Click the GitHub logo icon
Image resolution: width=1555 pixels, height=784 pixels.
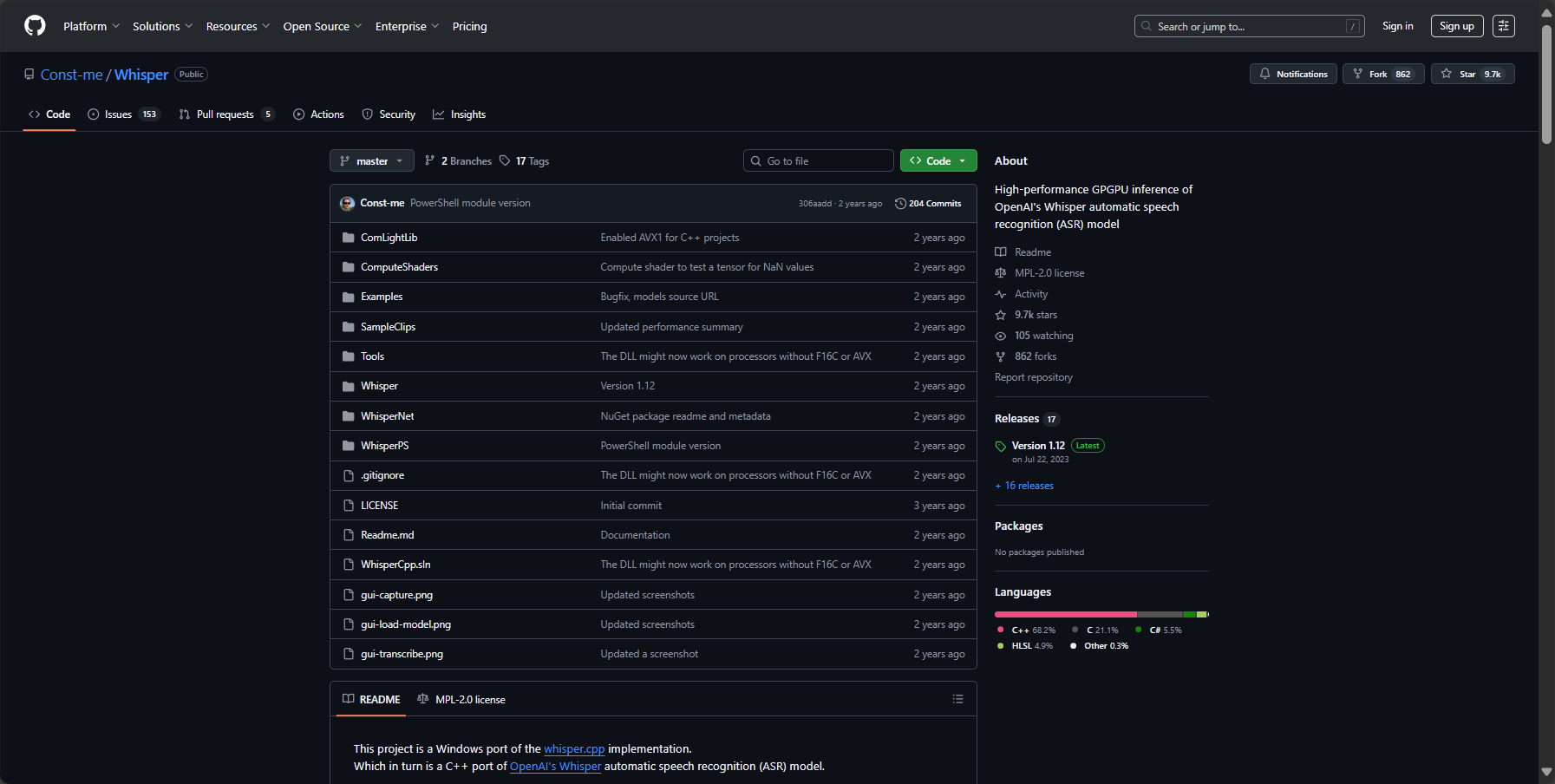pos(35,26)
